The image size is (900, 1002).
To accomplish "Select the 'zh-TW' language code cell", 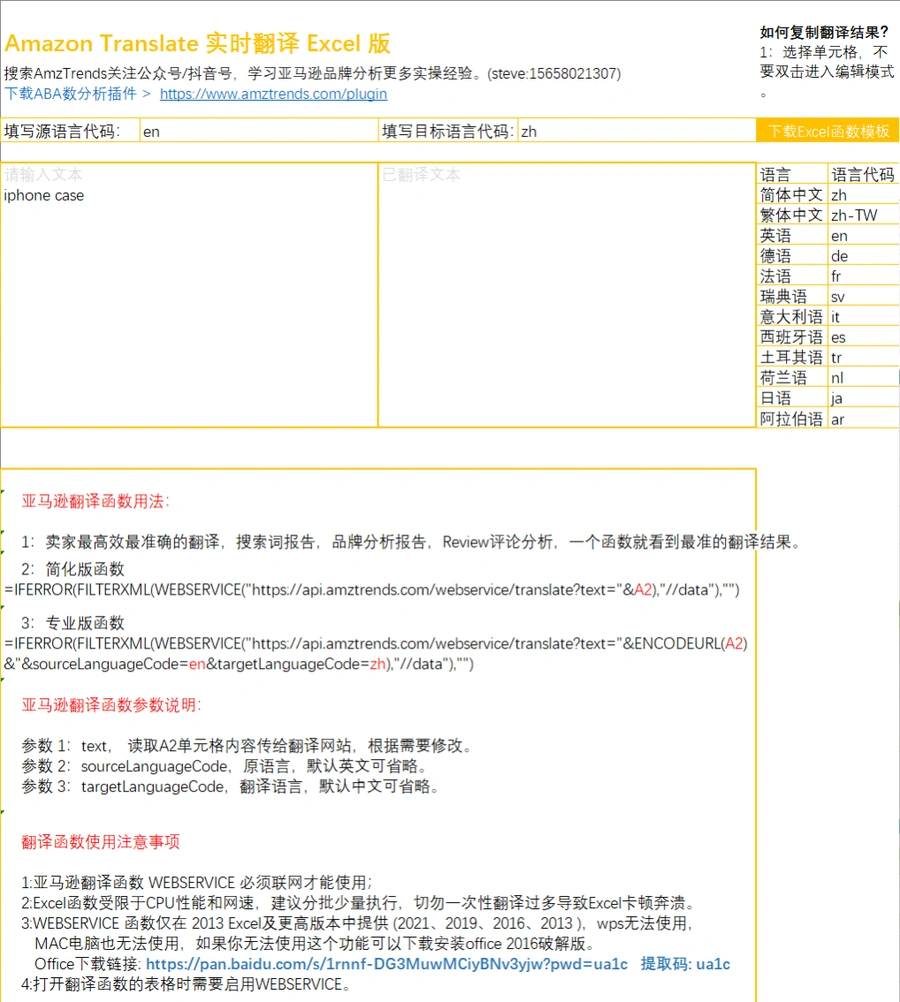I will click(x=864, y=215).
